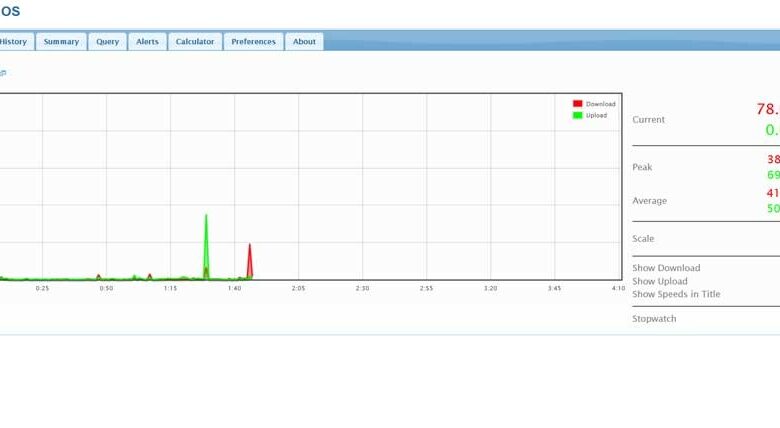Click the Peak label
Screen dimensions: 780x428
click(x=642, y=167)
